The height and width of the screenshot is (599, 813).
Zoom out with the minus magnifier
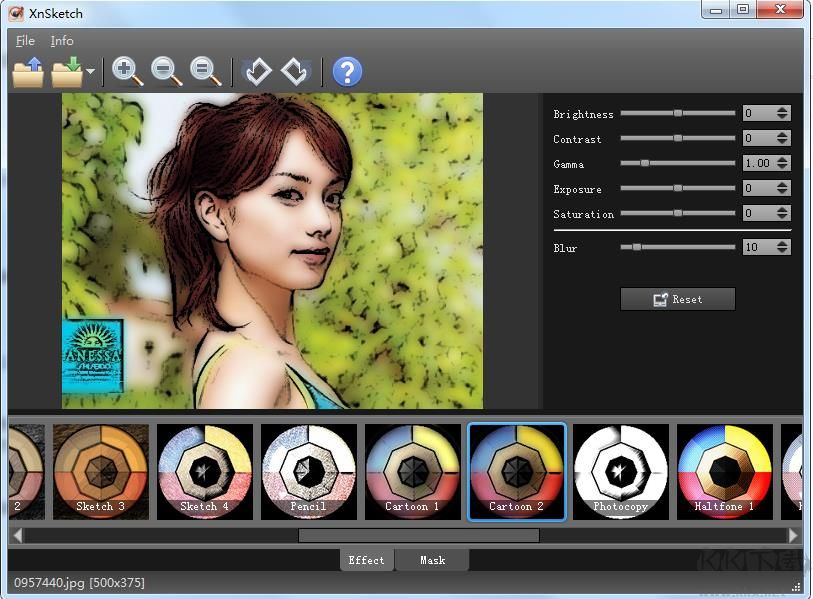point(166,72)
